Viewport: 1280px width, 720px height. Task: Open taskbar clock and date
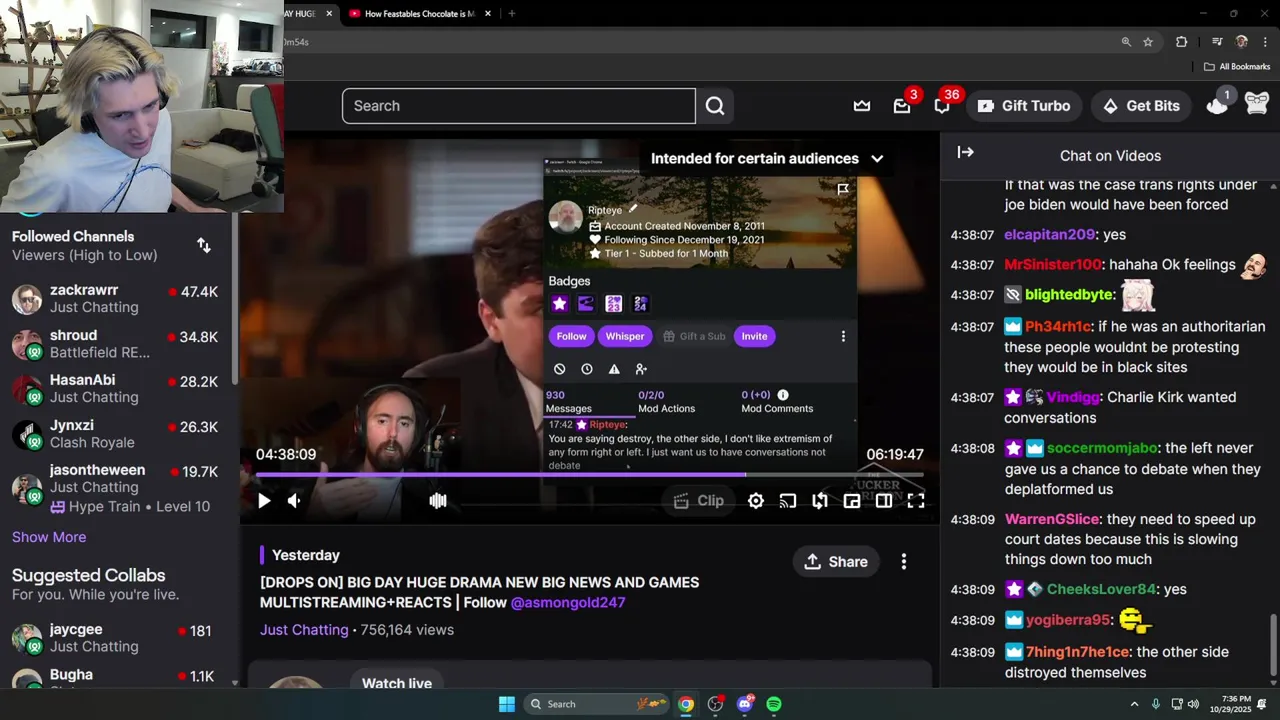pyautogui.click(x=1230, y=704)
